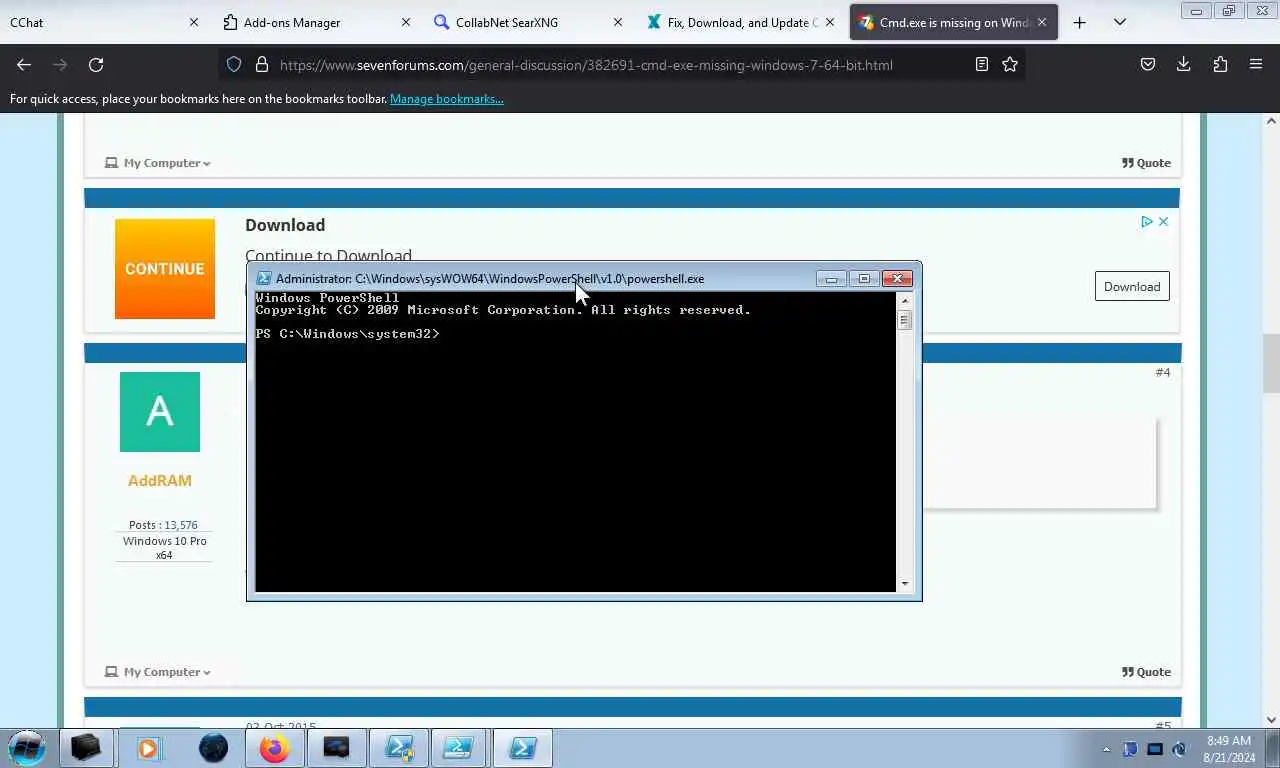
Task: Open the #4 post permalink
Action: [1163, 372]
